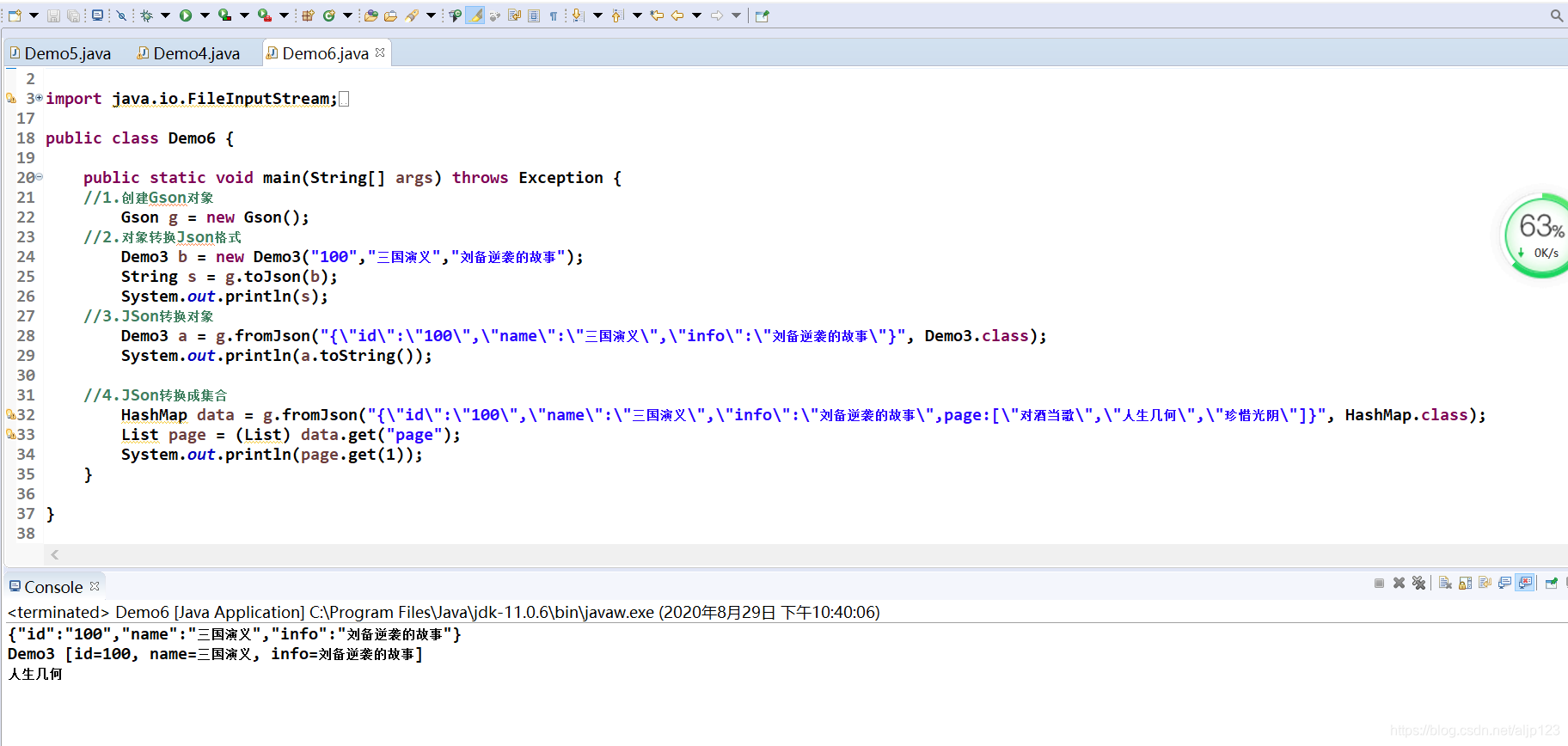Open the New wizard dropdown arrow
1568x746 pixels.
click(34, 15)
